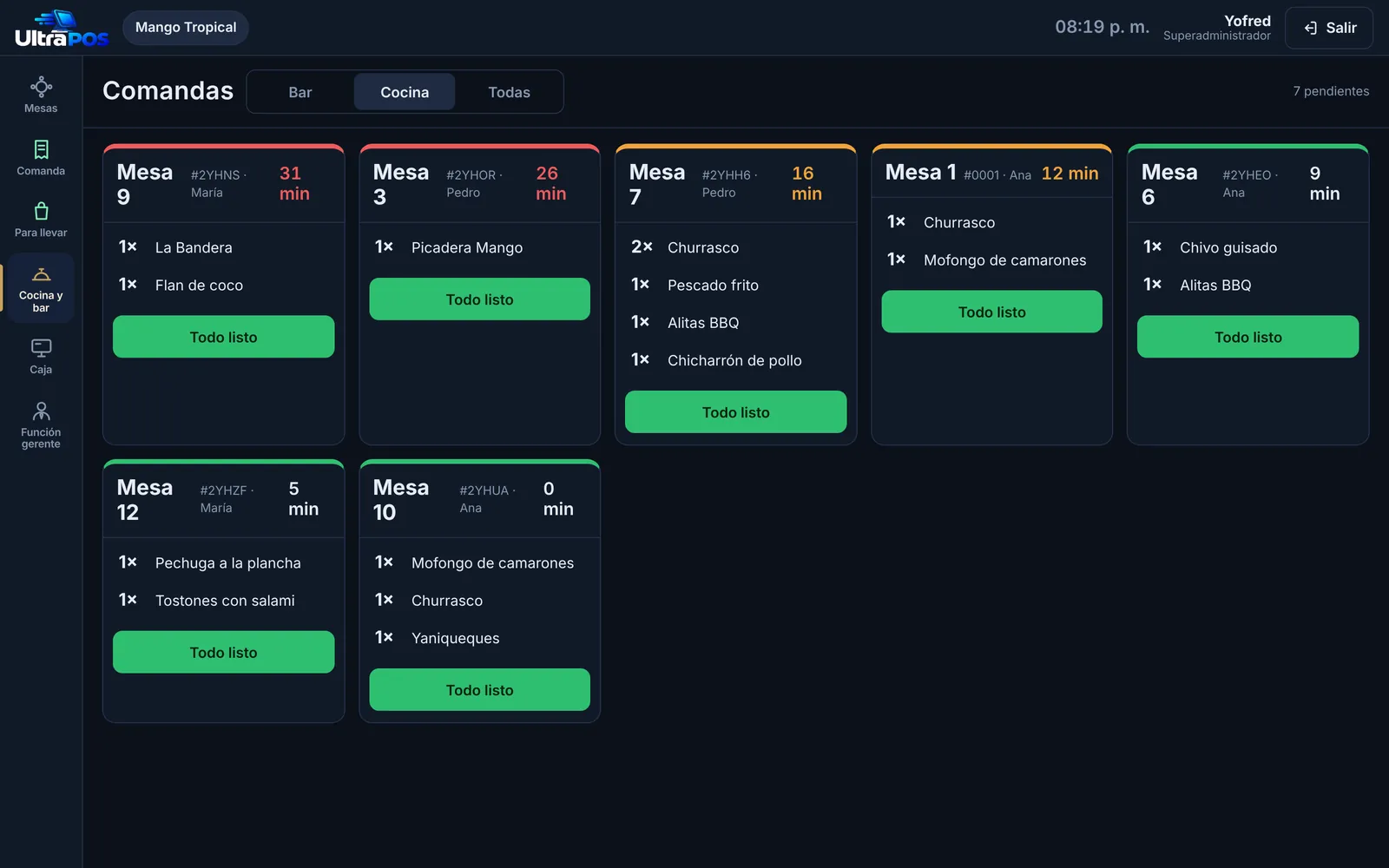Image resolution: width=1389 pixels, height=868 pixels.
Task: Select Chivo guisado item
Action: click(1247, 247)
